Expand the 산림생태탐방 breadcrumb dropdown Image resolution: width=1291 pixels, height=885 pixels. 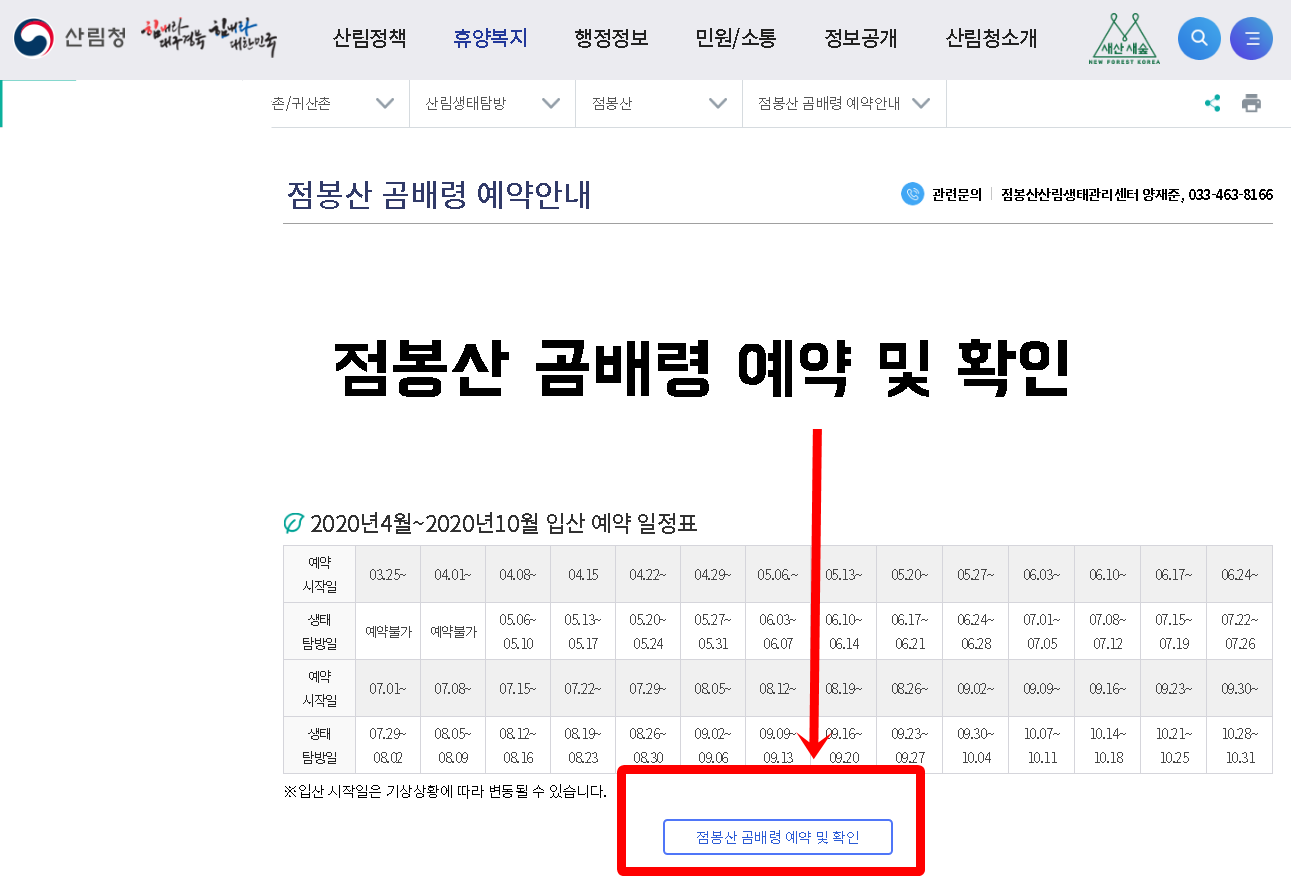coord(493,103)
